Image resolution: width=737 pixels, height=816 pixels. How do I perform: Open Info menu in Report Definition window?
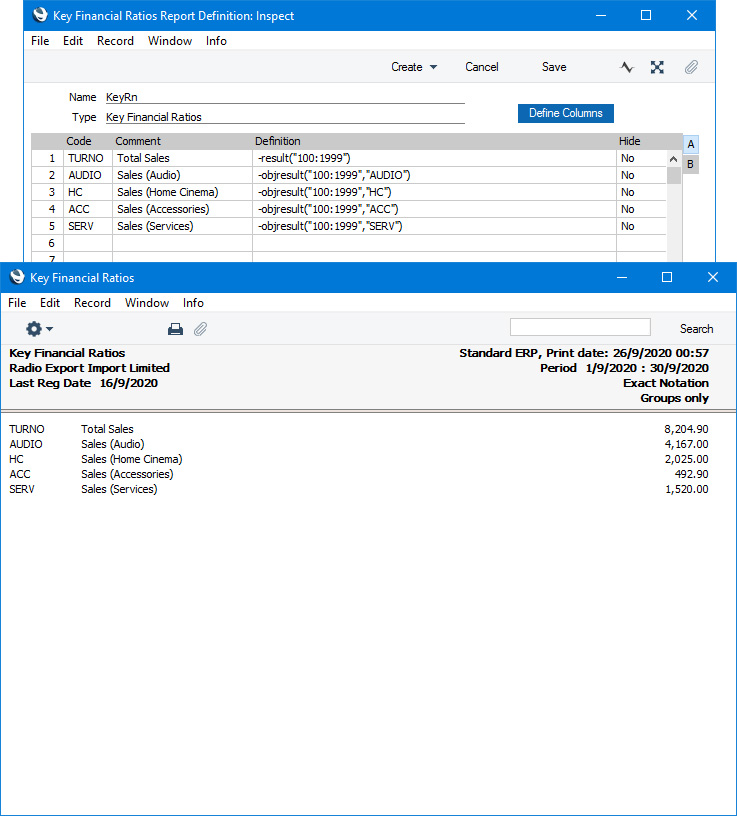pyautogui.click(x=216, y=41)
